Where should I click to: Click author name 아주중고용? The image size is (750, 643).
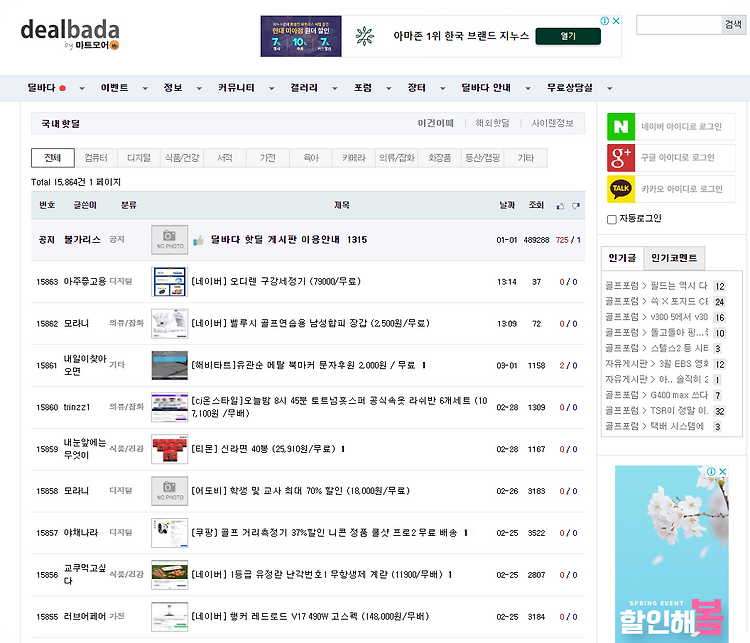pos(85,281)
